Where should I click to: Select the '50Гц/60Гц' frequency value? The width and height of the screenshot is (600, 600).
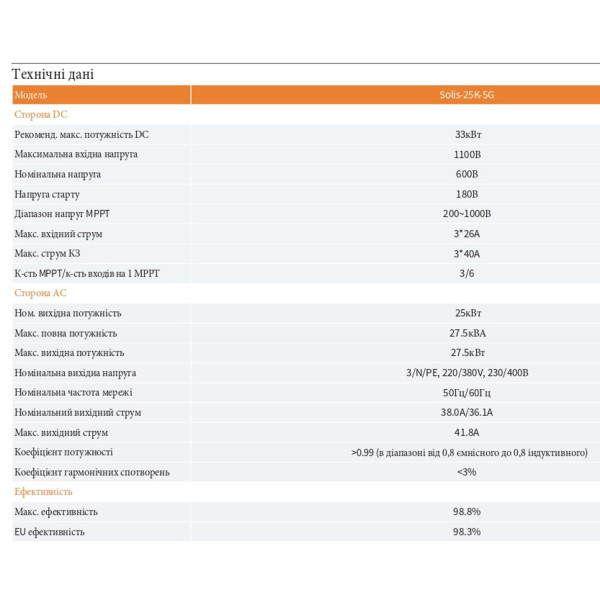tap(467, 393)
